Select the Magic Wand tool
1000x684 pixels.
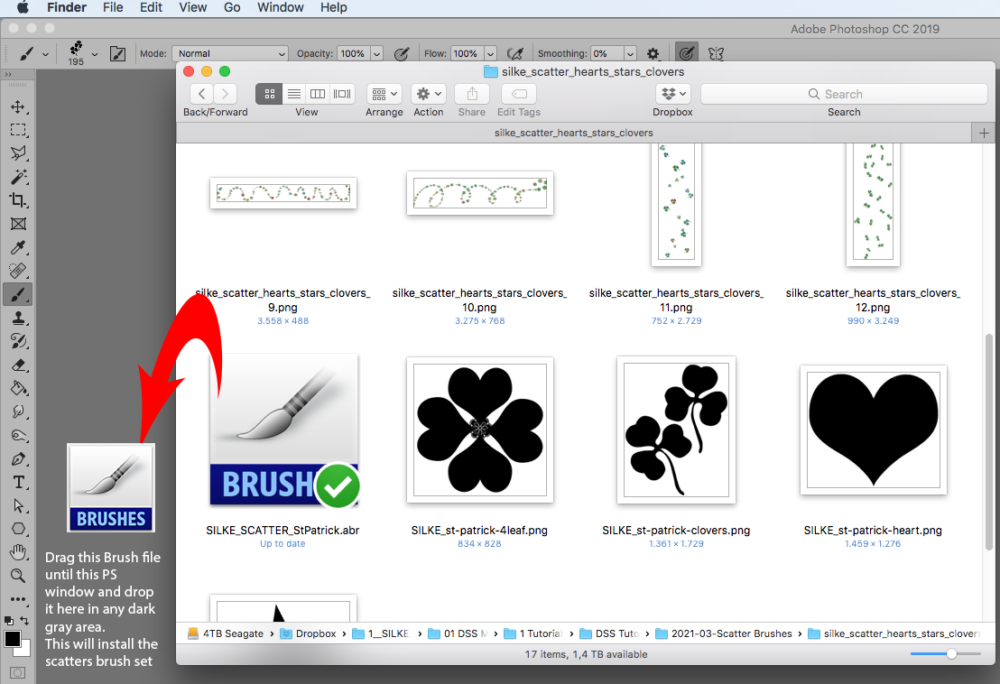click(x=18, y=177)
